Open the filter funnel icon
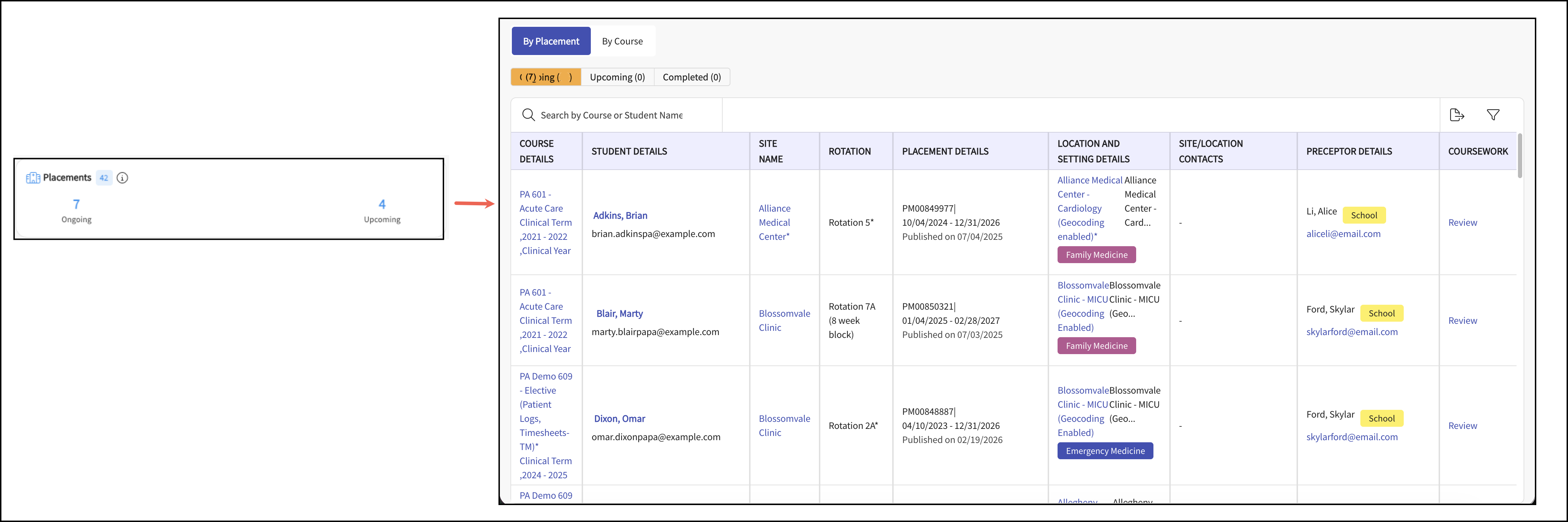Screen dimensions: 1568x522 pyautogui.click(x=1493, y=115)
